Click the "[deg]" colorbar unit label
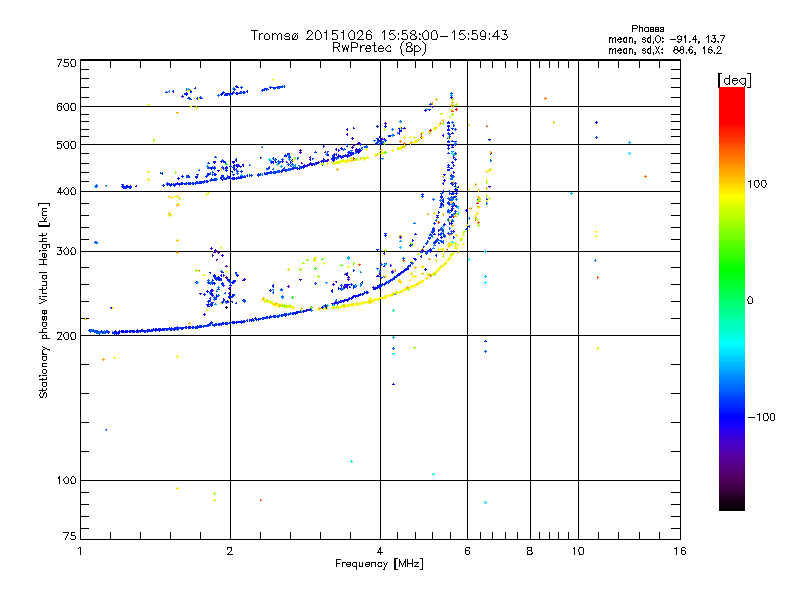The image size is (800, 600). 734,80
